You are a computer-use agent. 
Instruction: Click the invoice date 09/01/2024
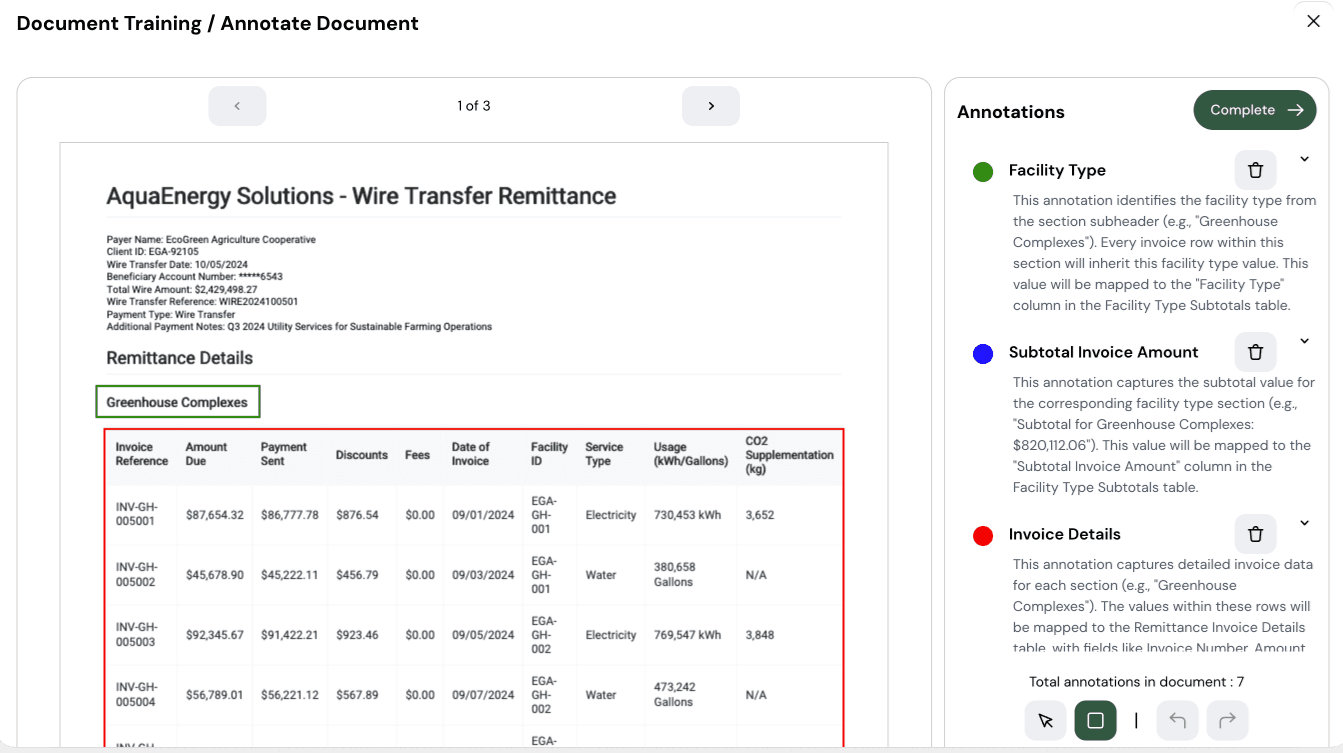[482, 515]
